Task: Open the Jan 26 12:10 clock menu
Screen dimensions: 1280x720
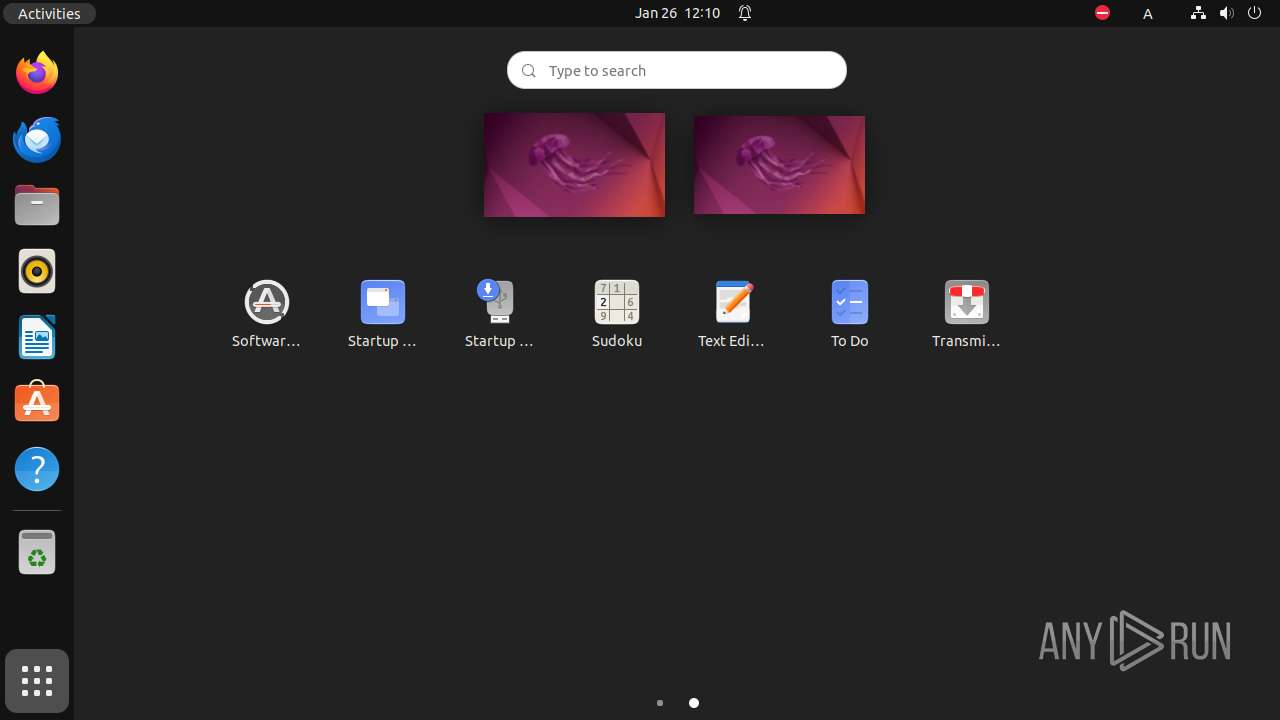Action: click(x=677, y=13)
